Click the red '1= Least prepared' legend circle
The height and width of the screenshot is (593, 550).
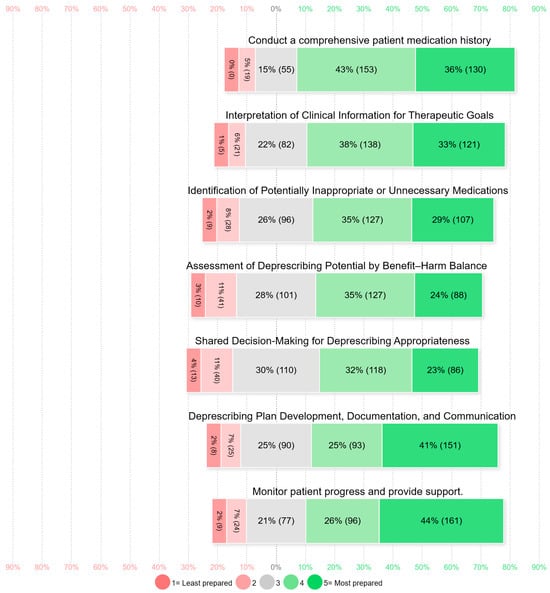162,582
